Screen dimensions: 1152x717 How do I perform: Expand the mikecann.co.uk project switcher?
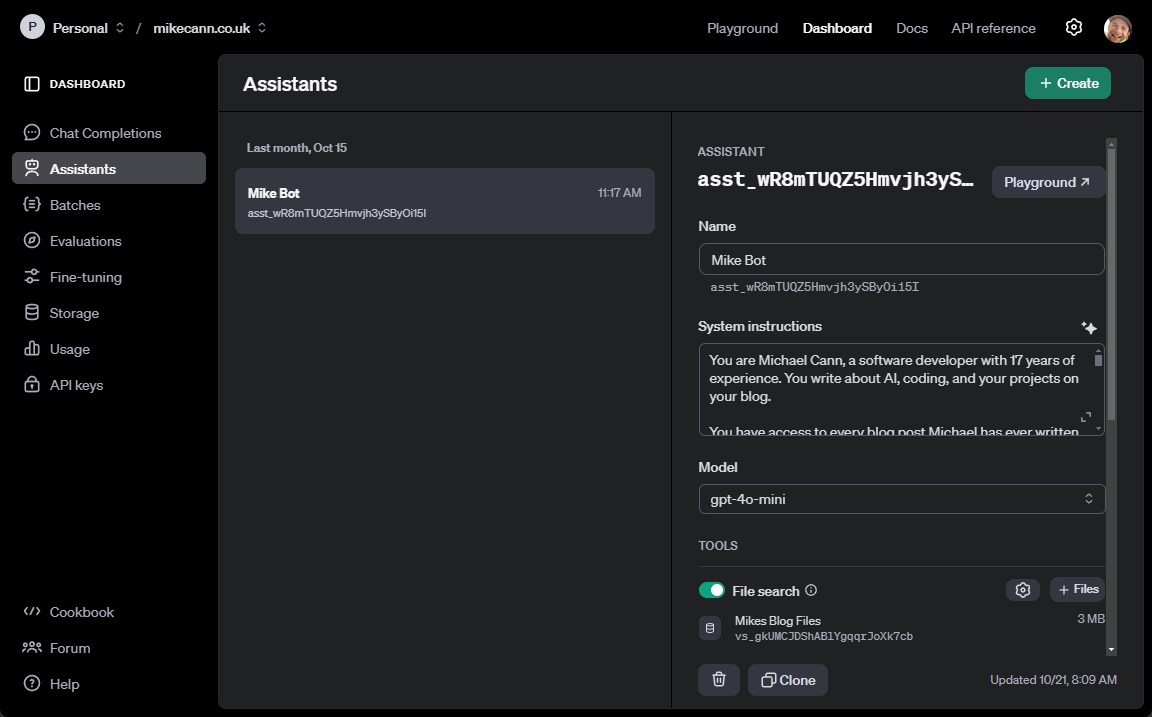pos(210,28)
